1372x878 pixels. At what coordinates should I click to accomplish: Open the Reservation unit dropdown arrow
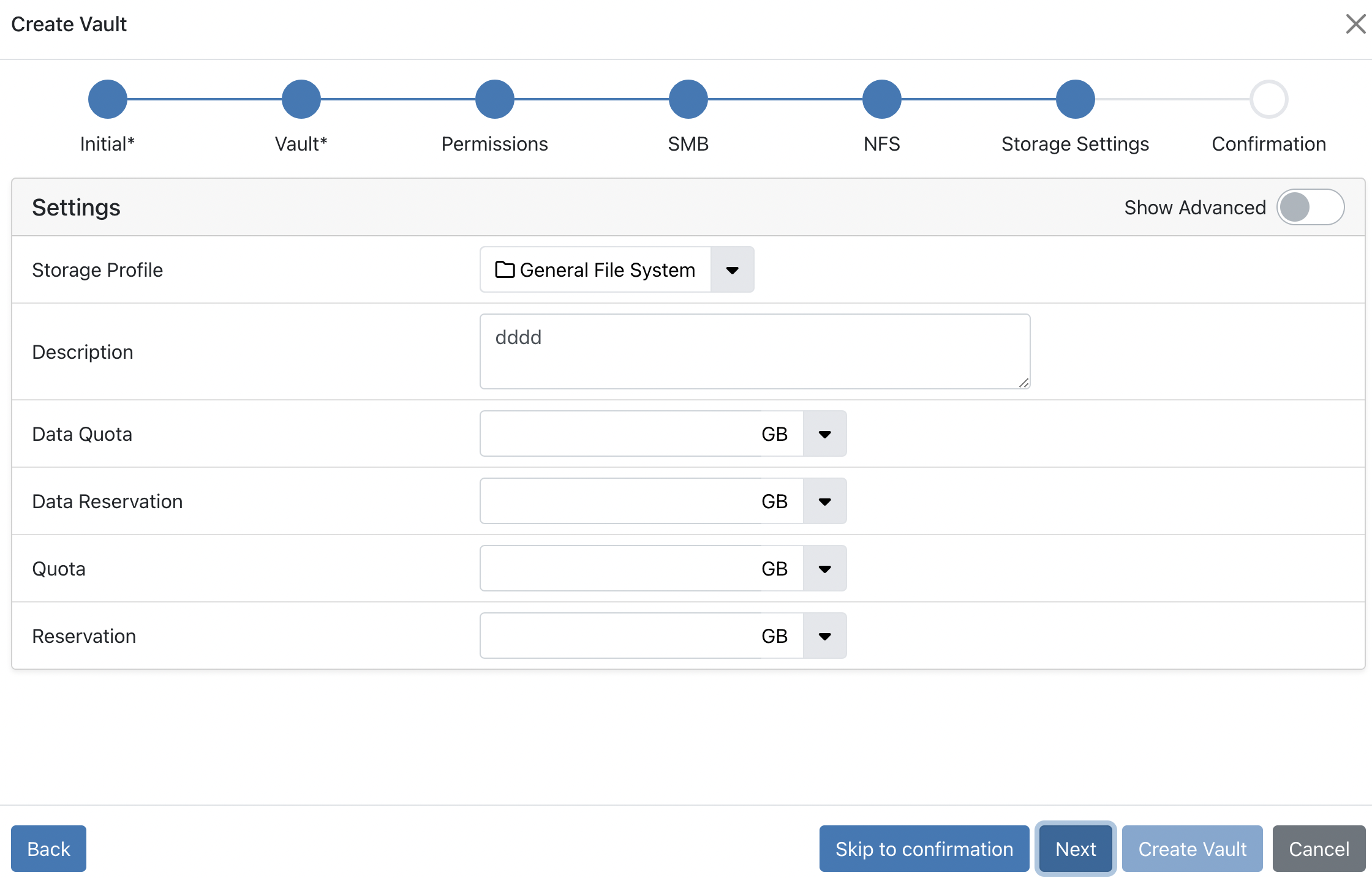[x=824, y=636]
